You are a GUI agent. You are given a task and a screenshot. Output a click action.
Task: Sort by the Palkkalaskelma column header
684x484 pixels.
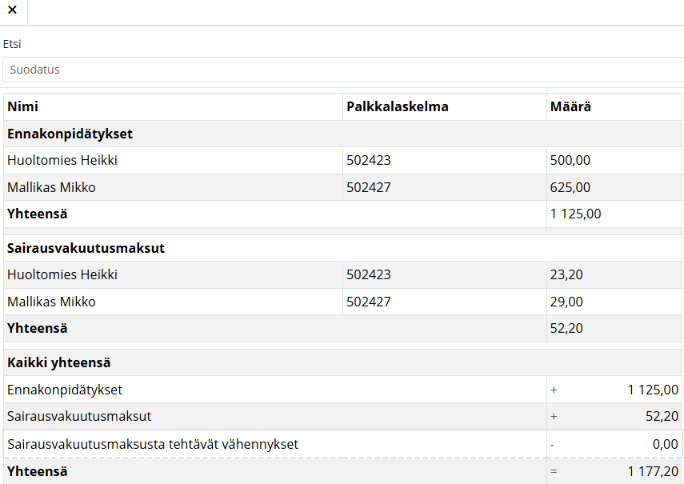pos(397,107)
